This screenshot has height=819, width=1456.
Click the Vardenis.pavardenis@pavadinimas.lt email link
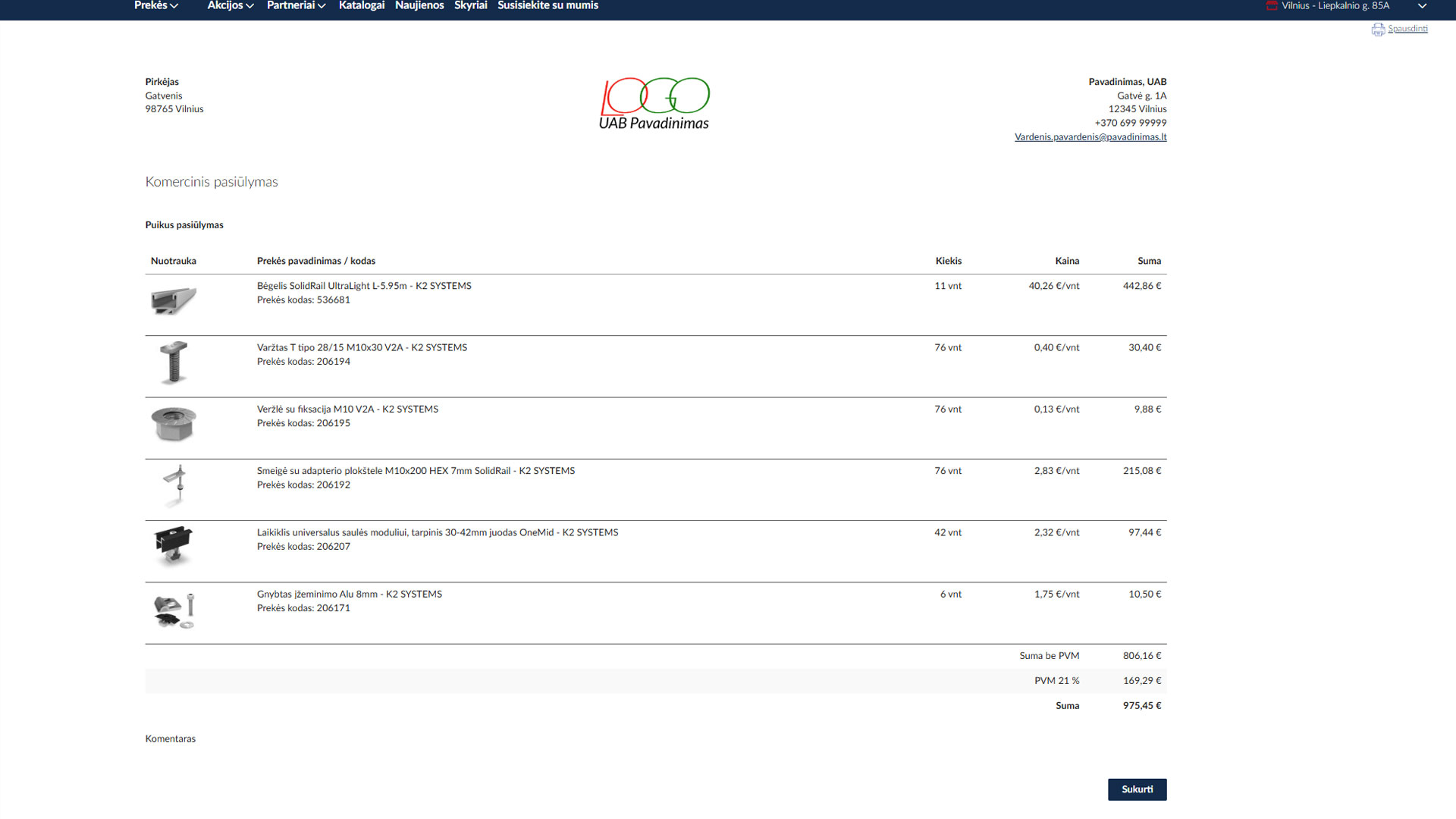coord(1090,137)
